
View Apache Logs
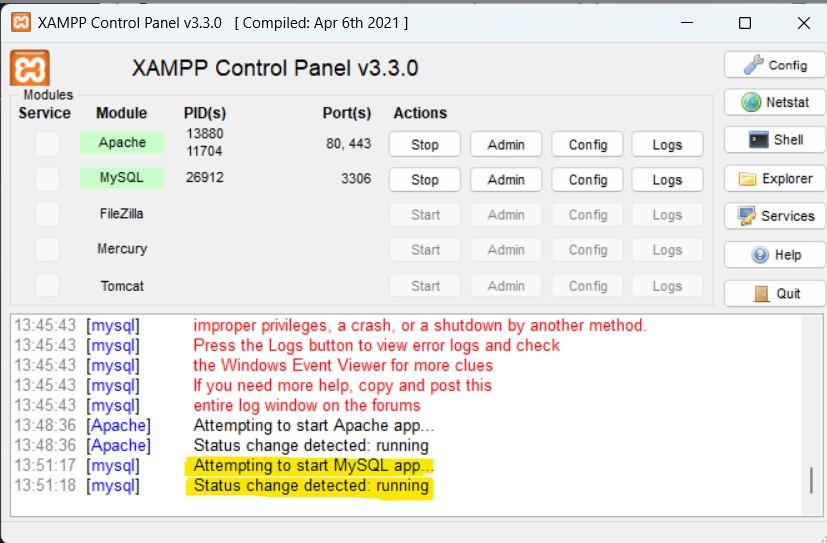coord(667,144)
